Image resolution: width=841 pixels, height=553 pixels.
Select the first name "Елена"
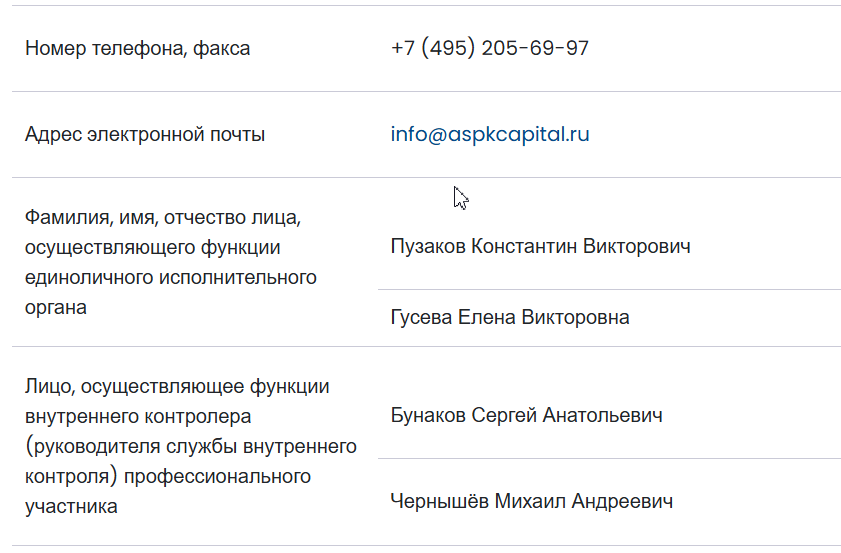(x=484, y=318)
